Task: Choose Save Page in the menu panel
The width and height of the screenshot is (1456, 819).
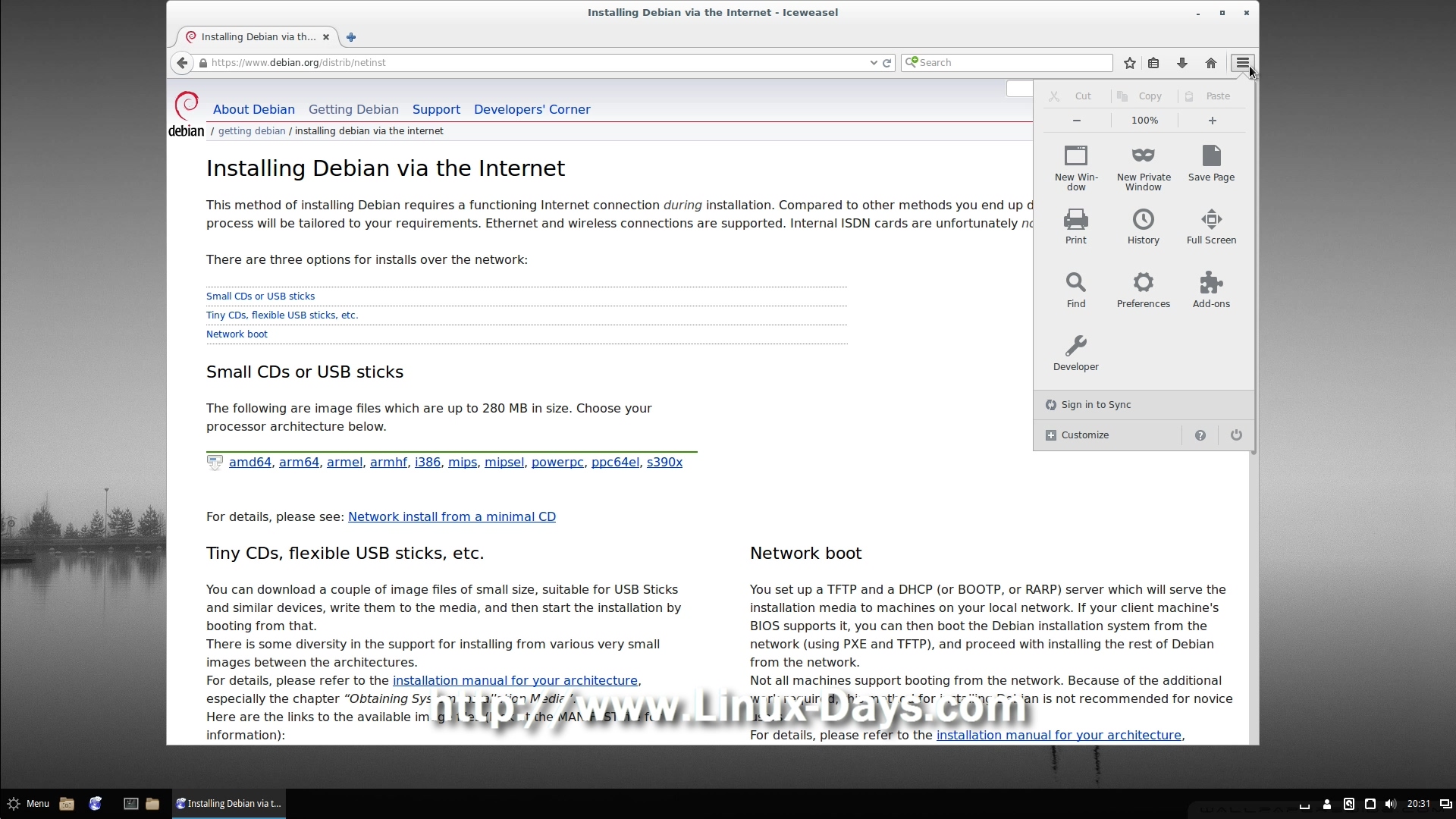Action: click(x=1211, y=163)
